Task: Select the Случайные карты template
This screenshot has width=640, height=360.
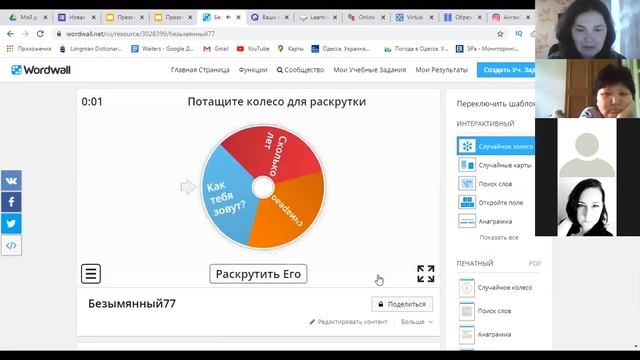Action: point(496,165)
